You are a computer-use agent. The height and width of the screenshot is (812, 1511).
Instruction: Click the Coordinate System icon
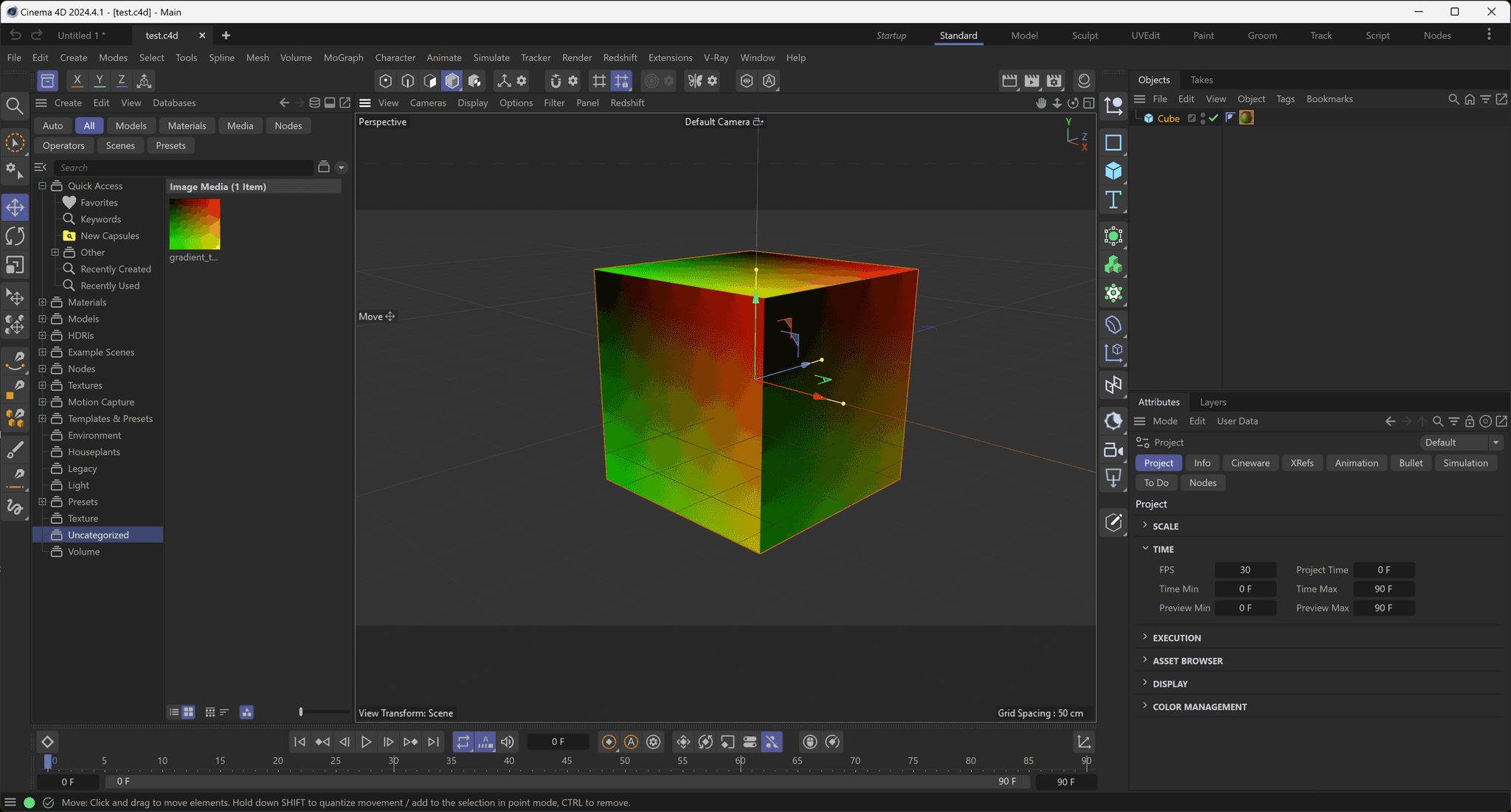pyautogui.click(x=144, y=80)
